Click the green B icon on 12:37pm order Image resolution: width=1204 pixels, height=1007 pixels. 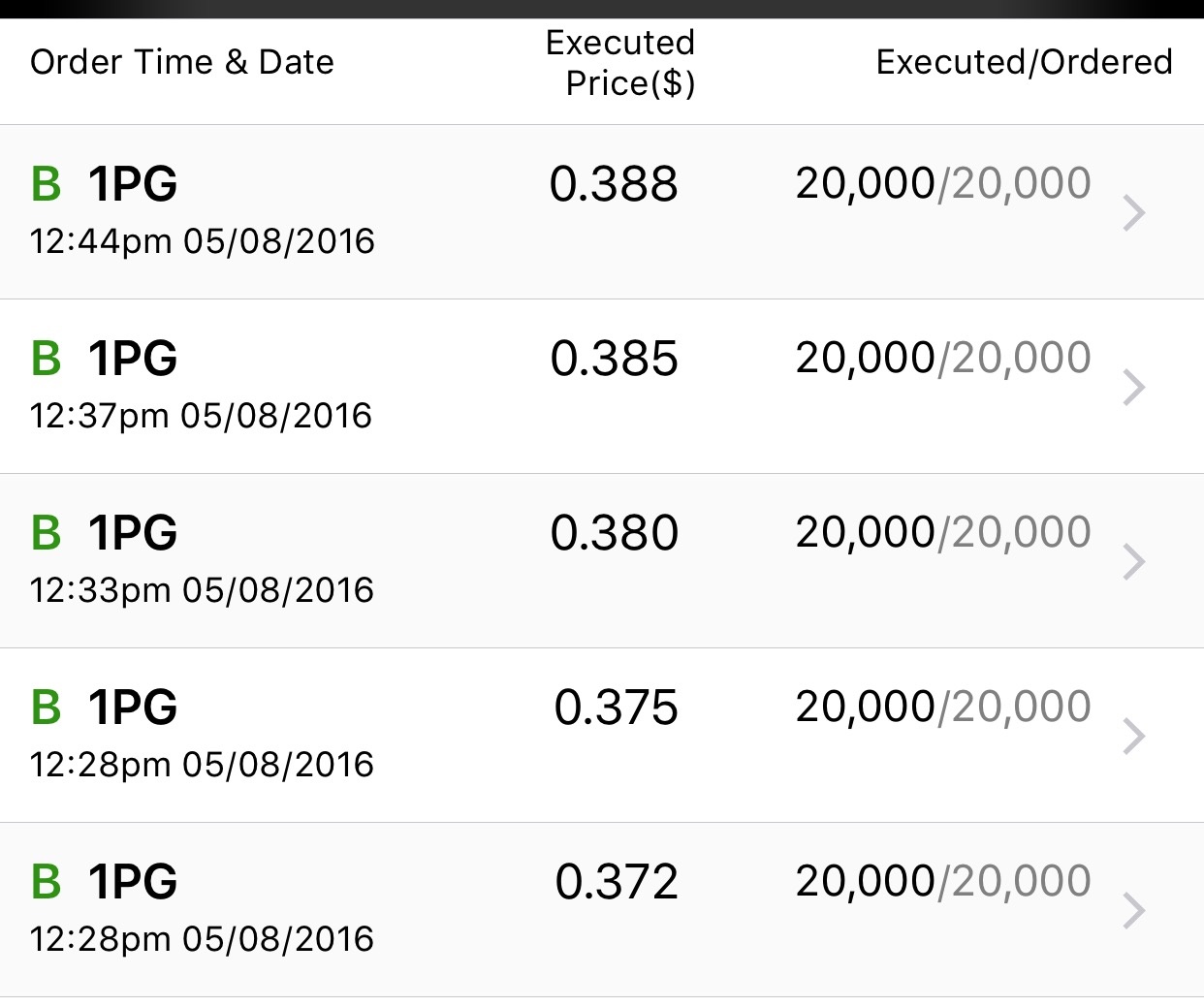pyautogui.click(x=46, y=359)
